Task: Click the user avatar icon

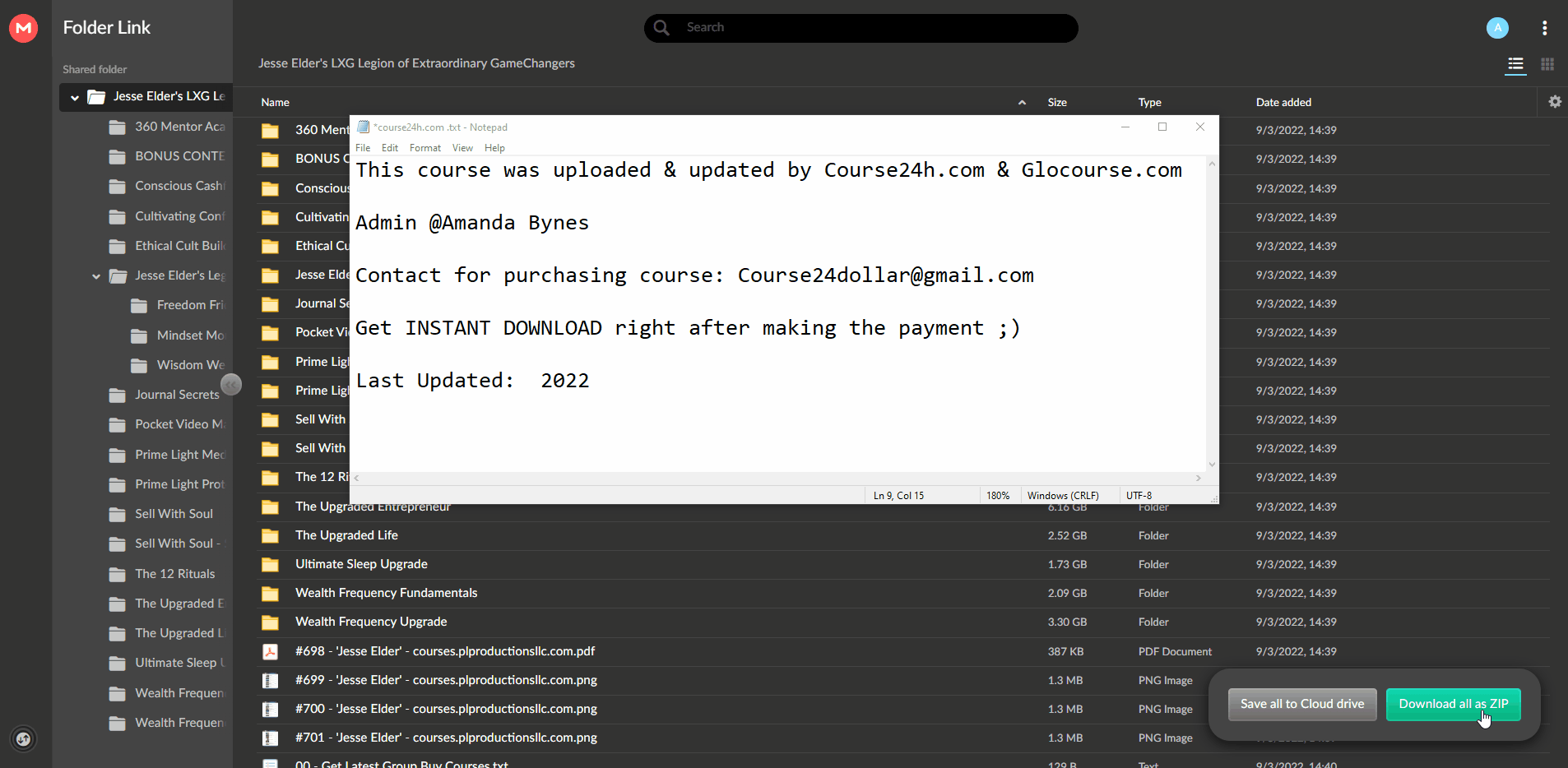Action: [x=1497, y=28]
